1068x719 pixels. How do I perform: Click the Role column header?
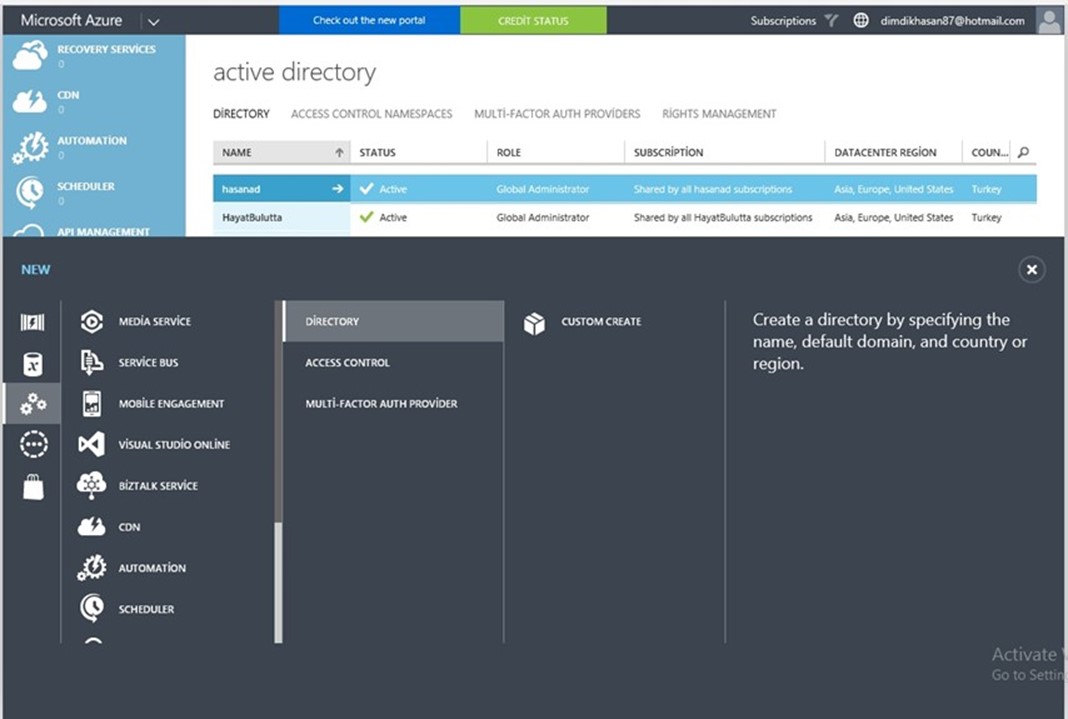pyautogui.click(x=556, y=153)
